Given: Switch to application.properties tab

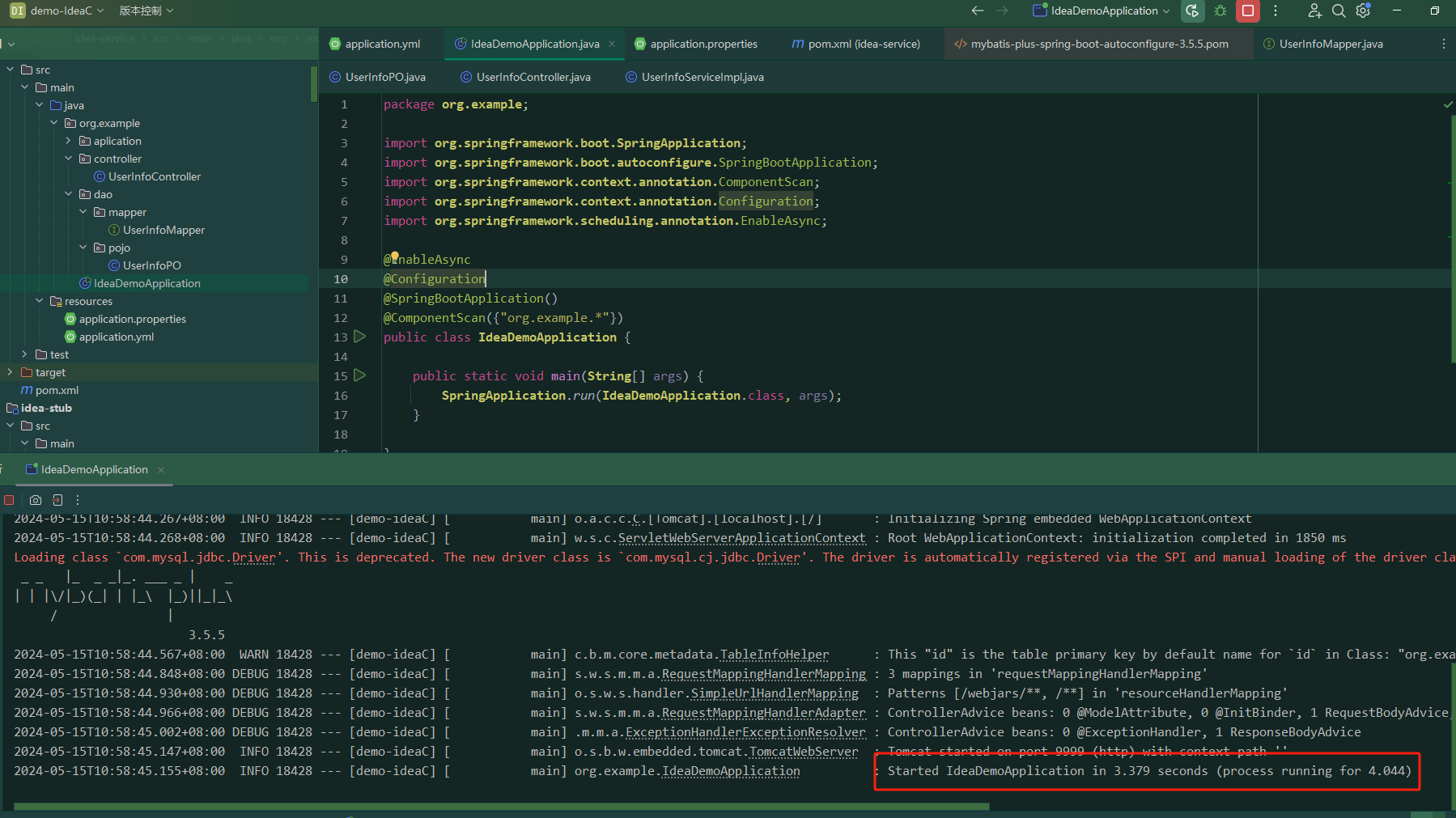Looking at the screenshot, I should click(x=697, y=44).
